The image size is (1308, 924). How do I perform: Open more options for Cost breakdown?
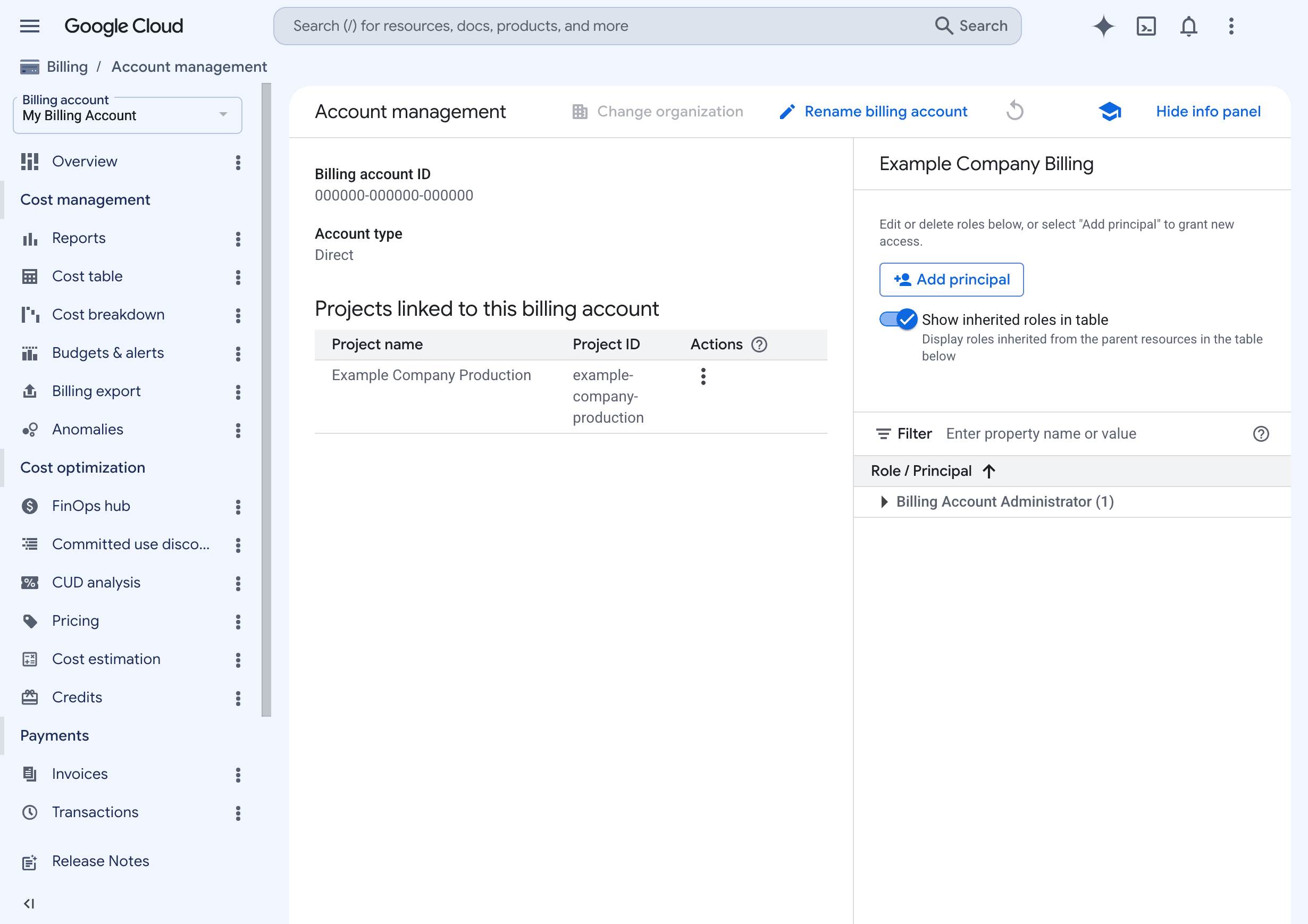[238, 316]
